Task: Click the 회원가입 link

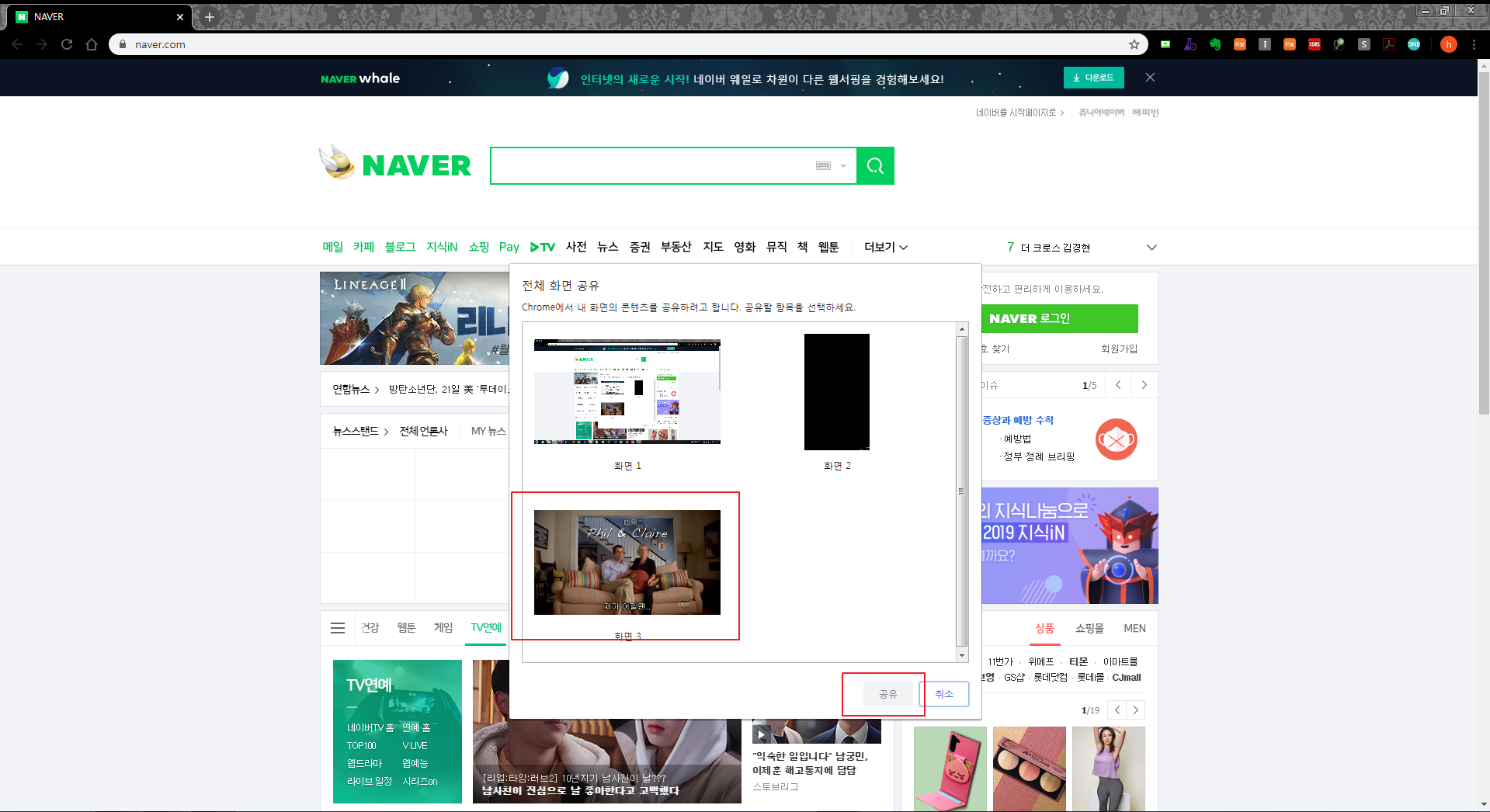Action: tap(1119, 349)
